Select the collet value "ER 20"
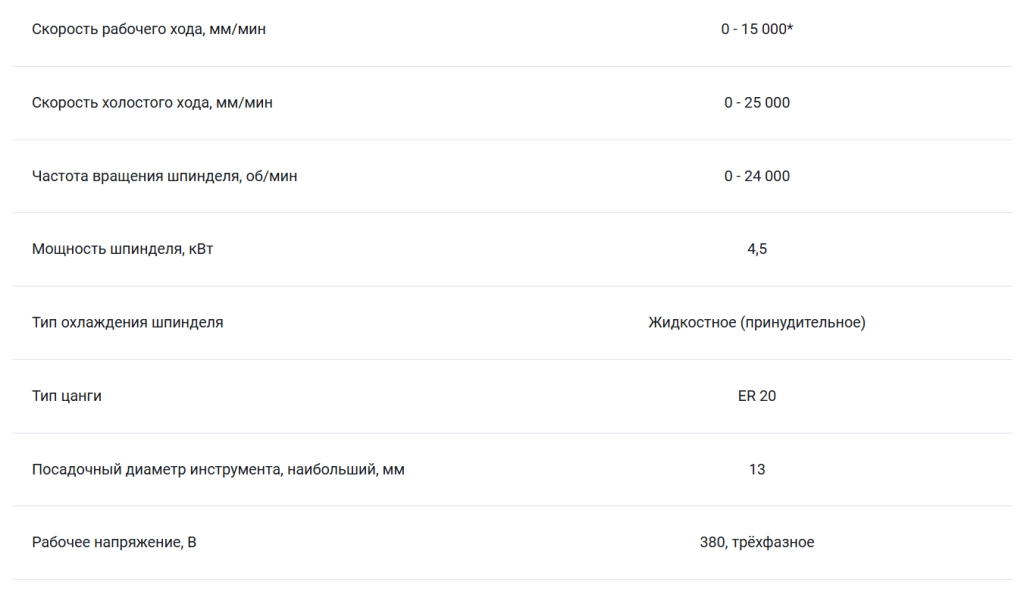The image size is (1024, 598). point(757,396)
